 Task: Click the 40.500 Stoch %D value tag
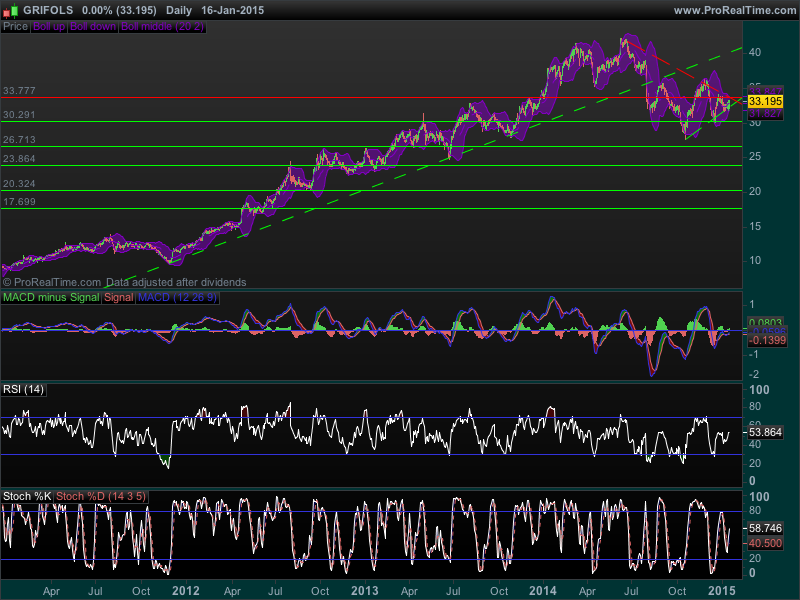765,543
